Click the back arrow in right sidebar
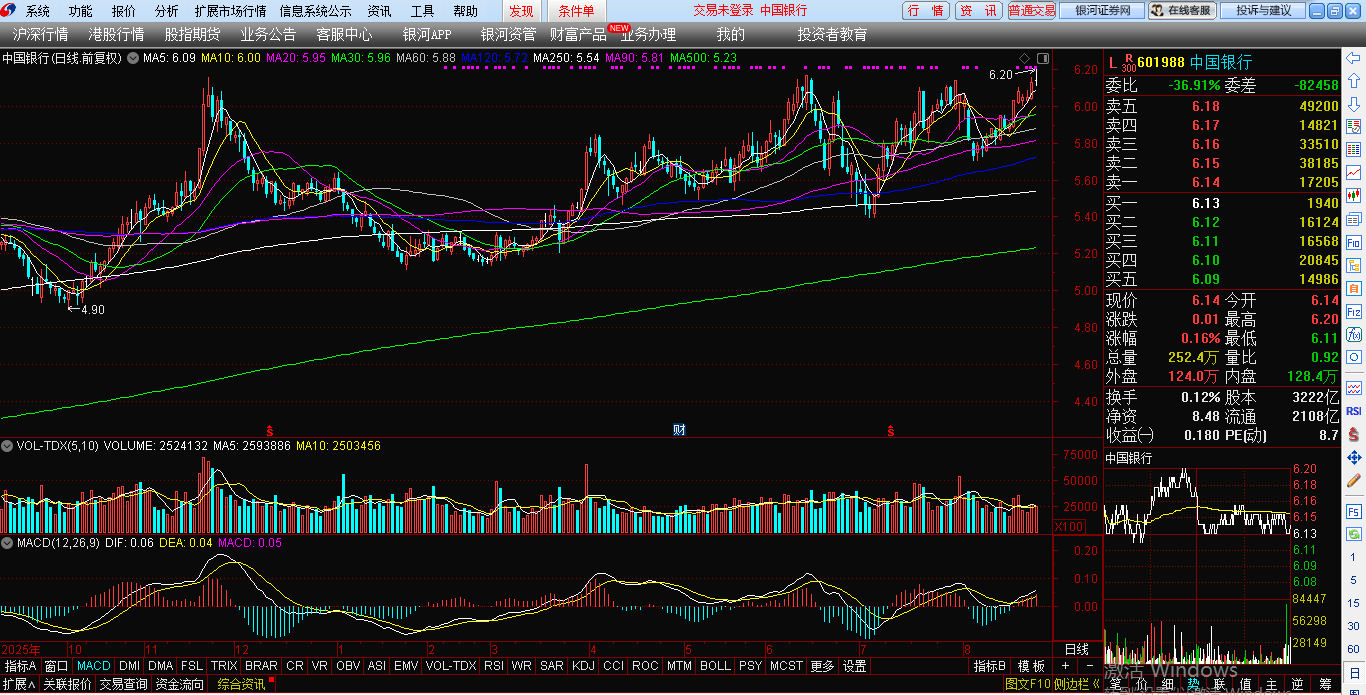This screenshot has width=1366, height=695. coord(1354,57)
